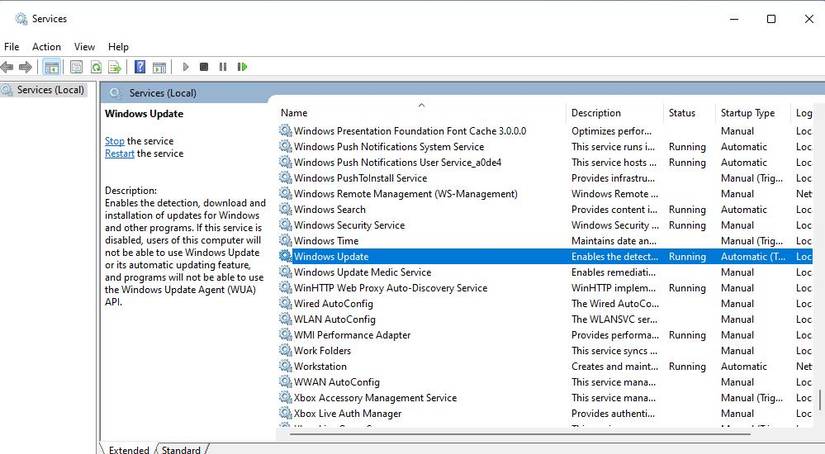Open the Help menu
The width and height of the screenshot is (825, 454).
[118, 47]
